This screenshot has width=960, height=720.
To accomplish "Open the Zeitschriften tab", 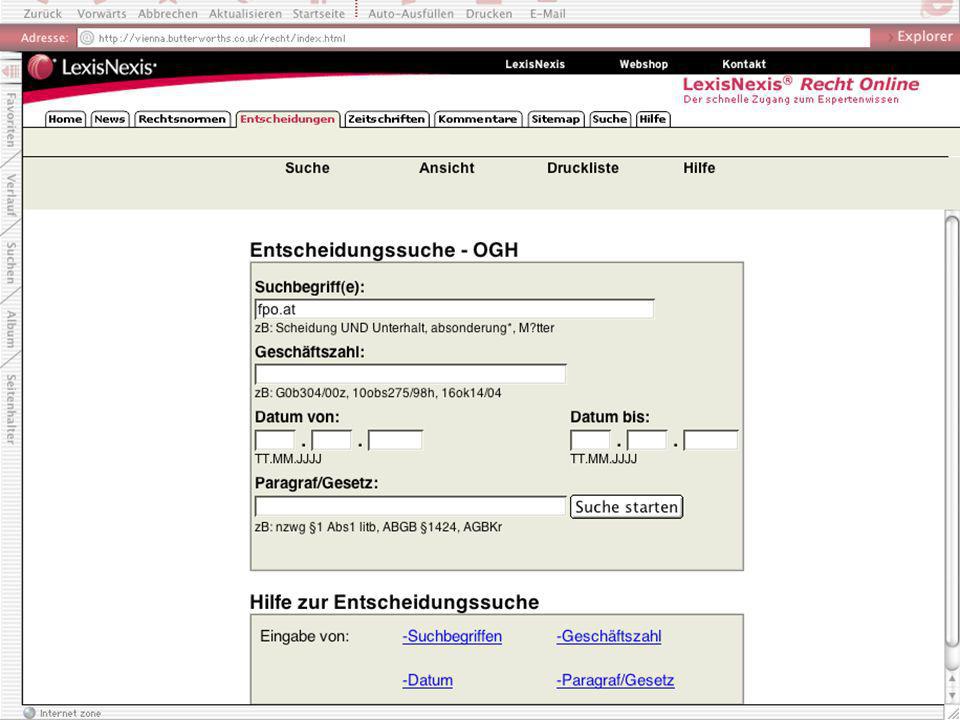I will coord(386,119).
